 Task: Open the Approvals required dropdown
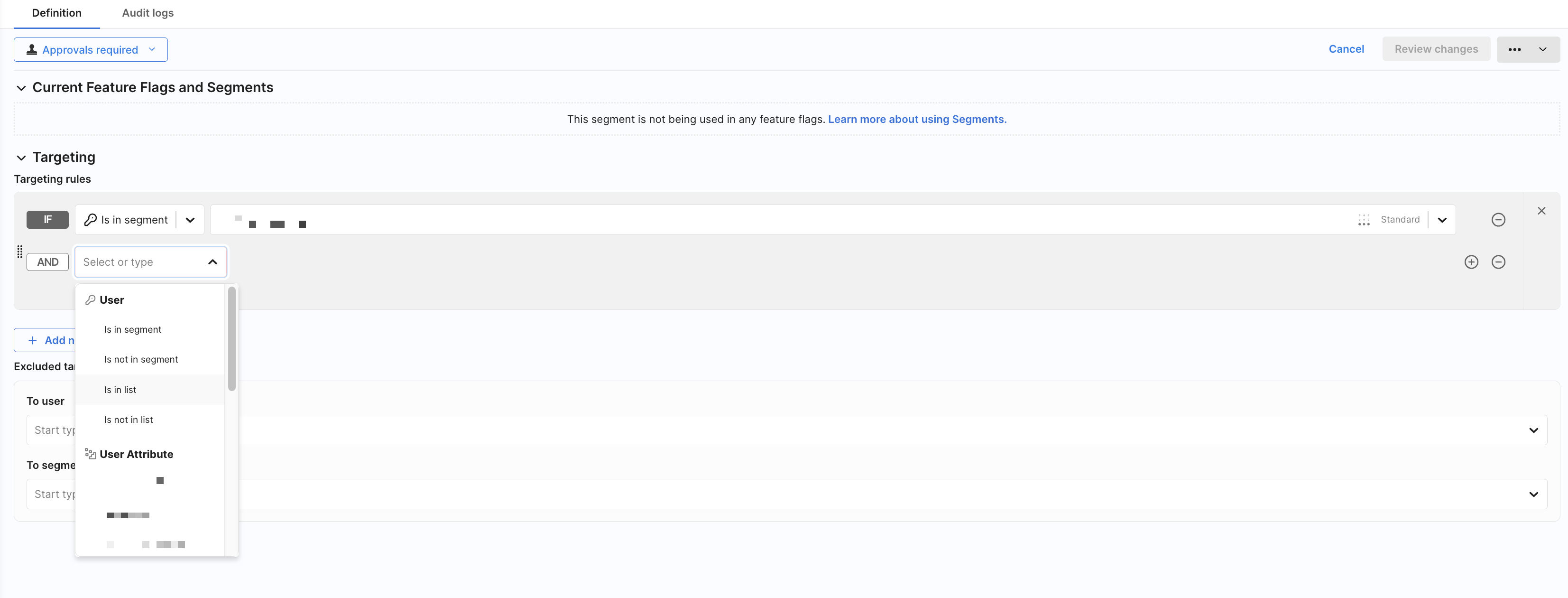coord(91,50)
